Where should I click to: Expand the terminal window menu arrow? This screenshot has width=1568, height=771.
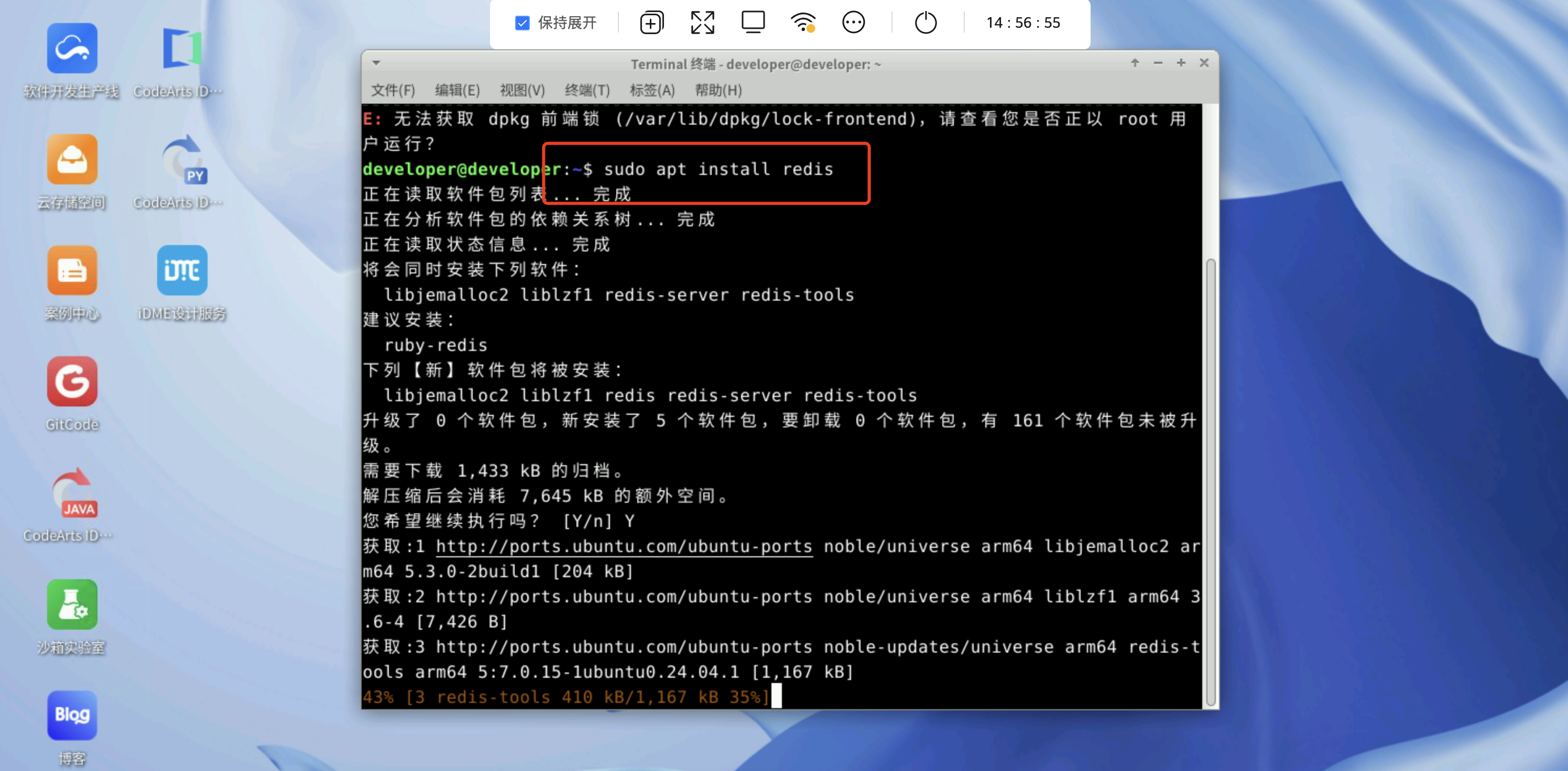click(x=376, y=63)
